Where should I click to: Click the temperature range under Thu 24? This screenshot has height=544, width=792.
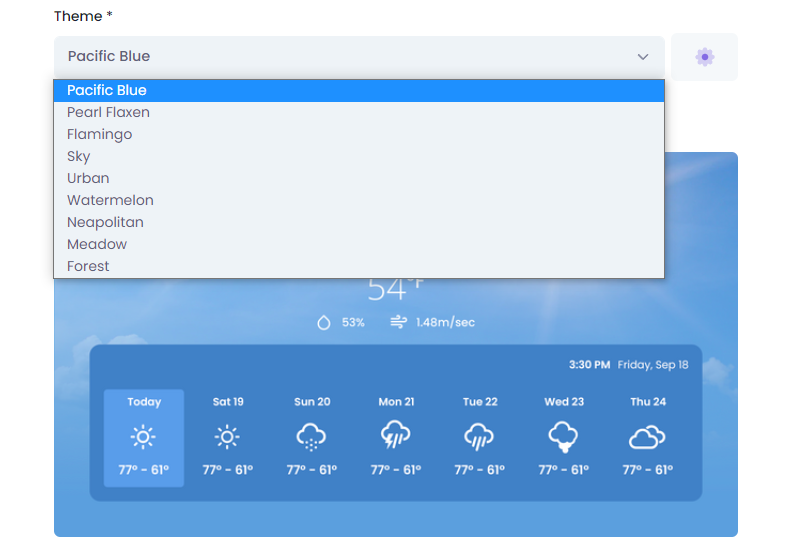point(648,470)
